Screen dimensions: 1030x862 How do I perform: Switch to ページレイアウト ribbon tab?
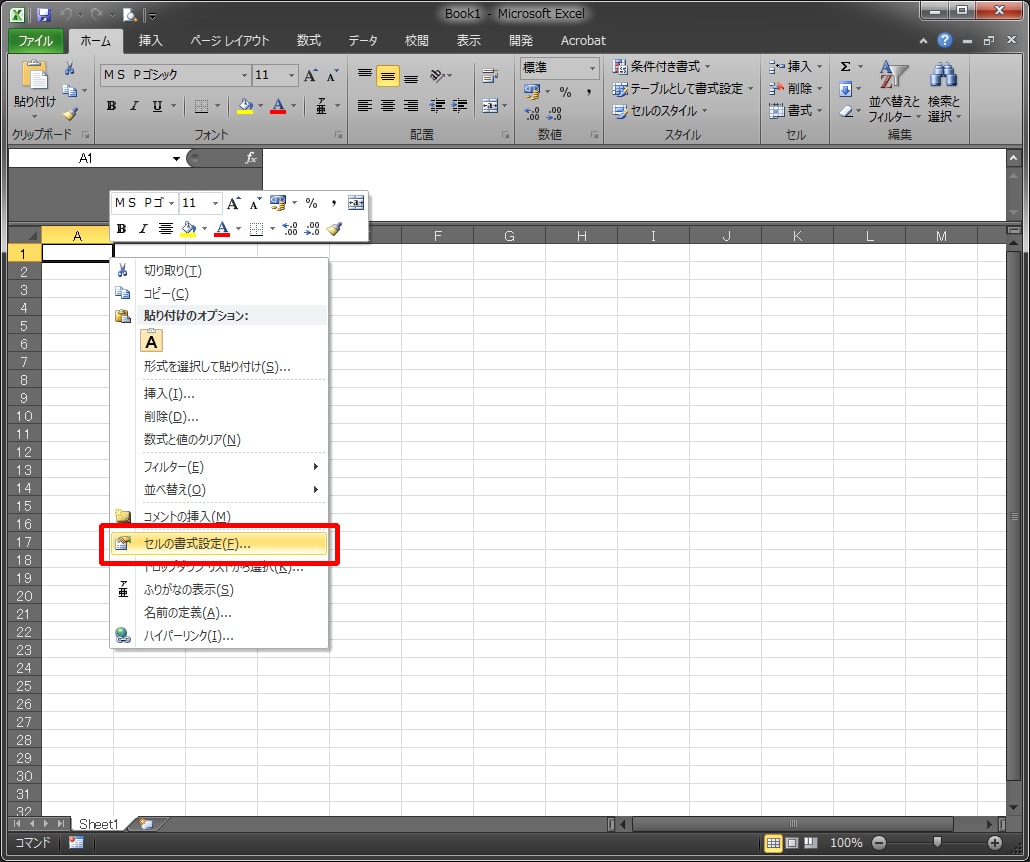(x=230, y=41)
